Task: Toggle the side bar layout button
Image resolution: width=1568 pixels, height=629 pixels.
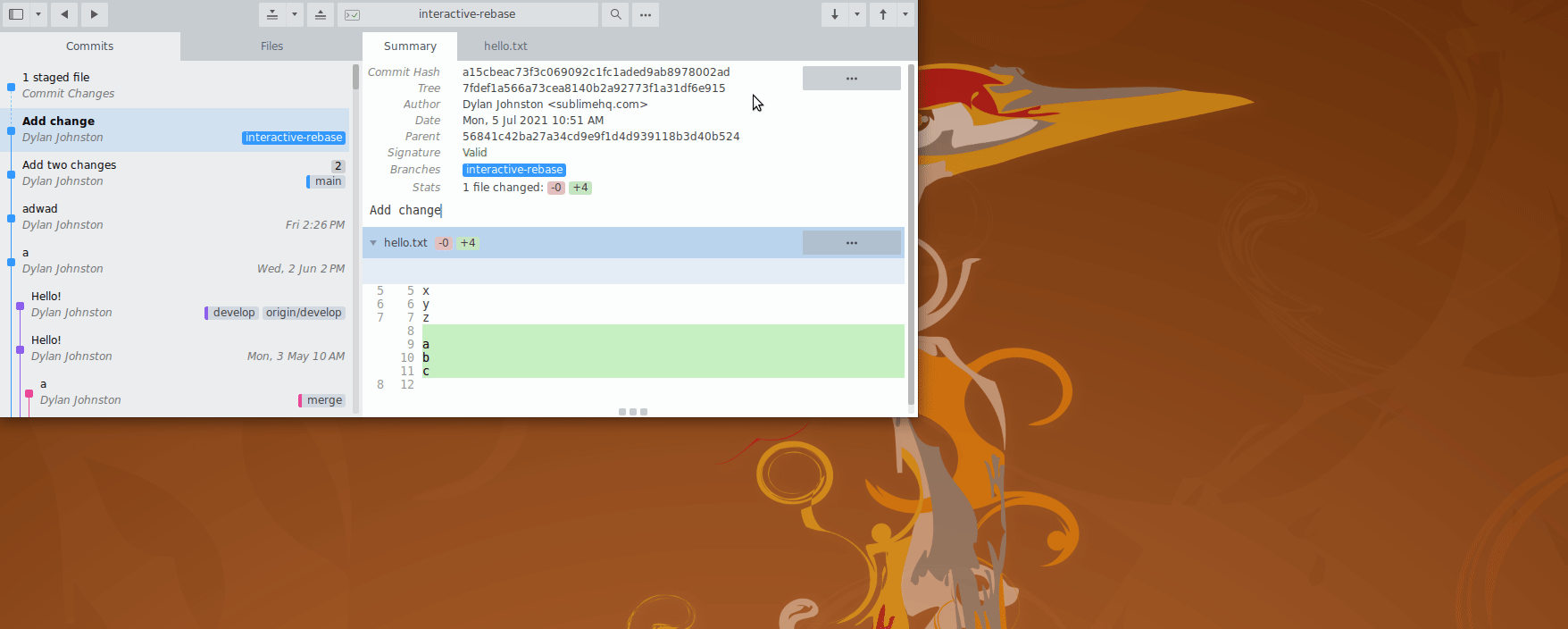Action: [x=16, y=14]
